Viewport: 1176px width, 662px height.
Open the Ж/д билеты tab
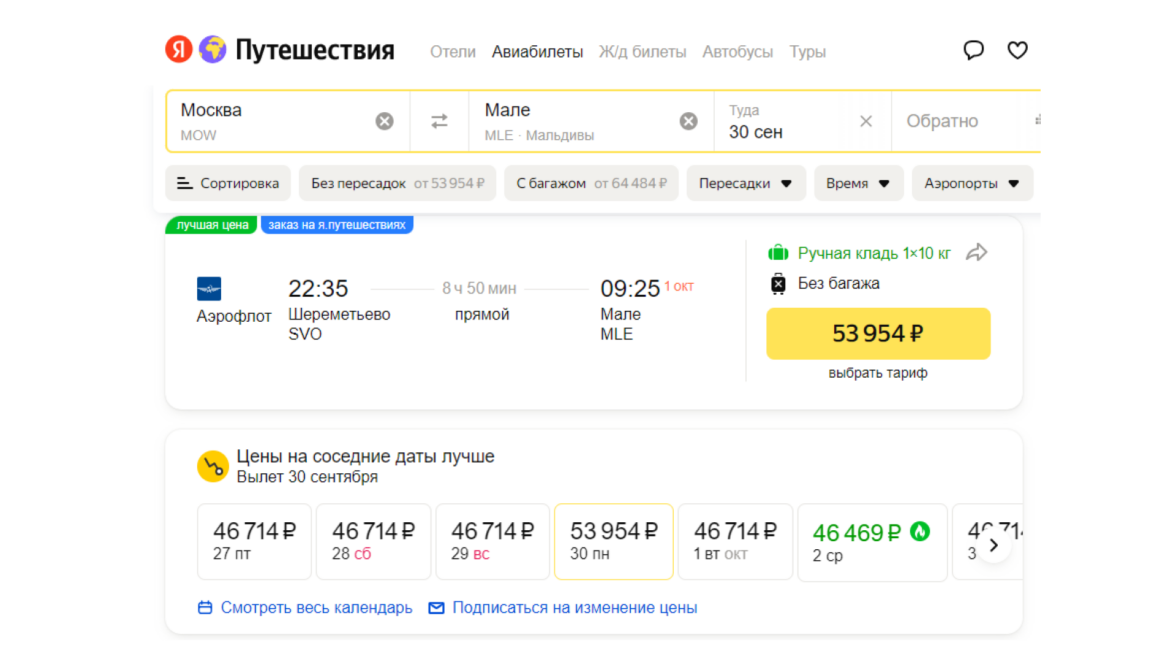(x=642, y=52)
